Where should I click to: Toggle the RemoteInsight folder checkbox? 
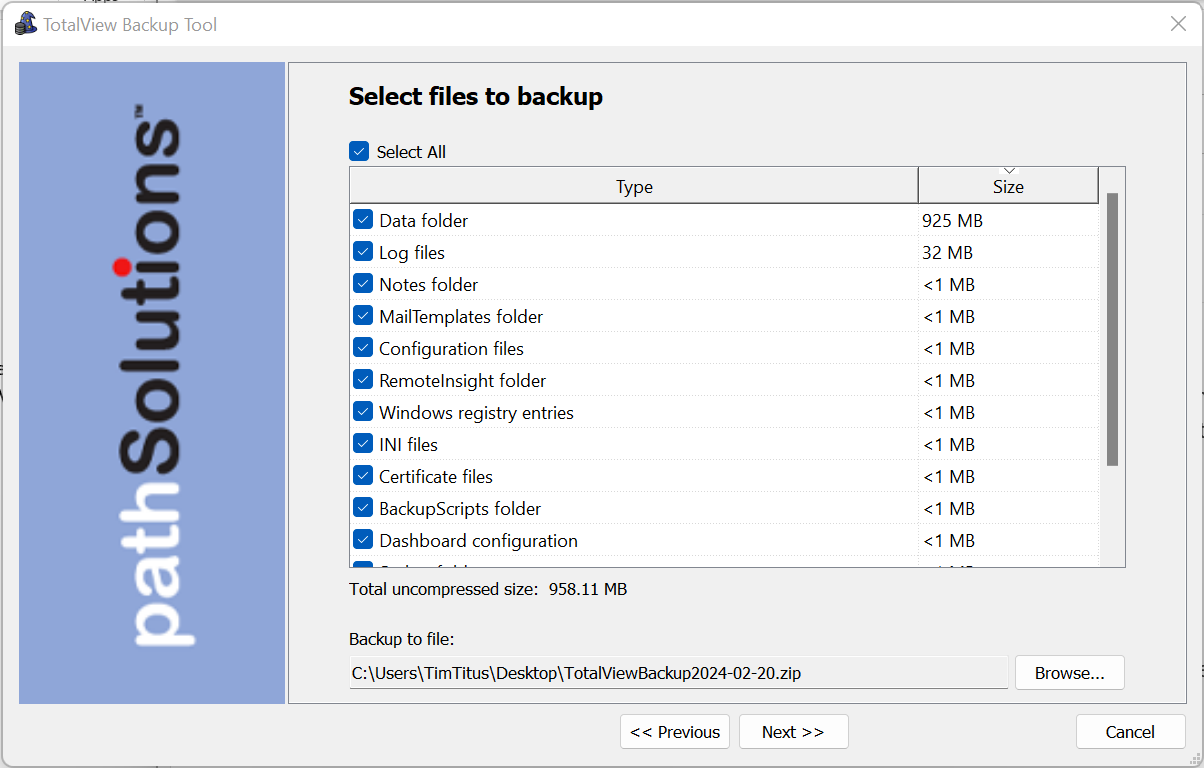tap(363, 380)
